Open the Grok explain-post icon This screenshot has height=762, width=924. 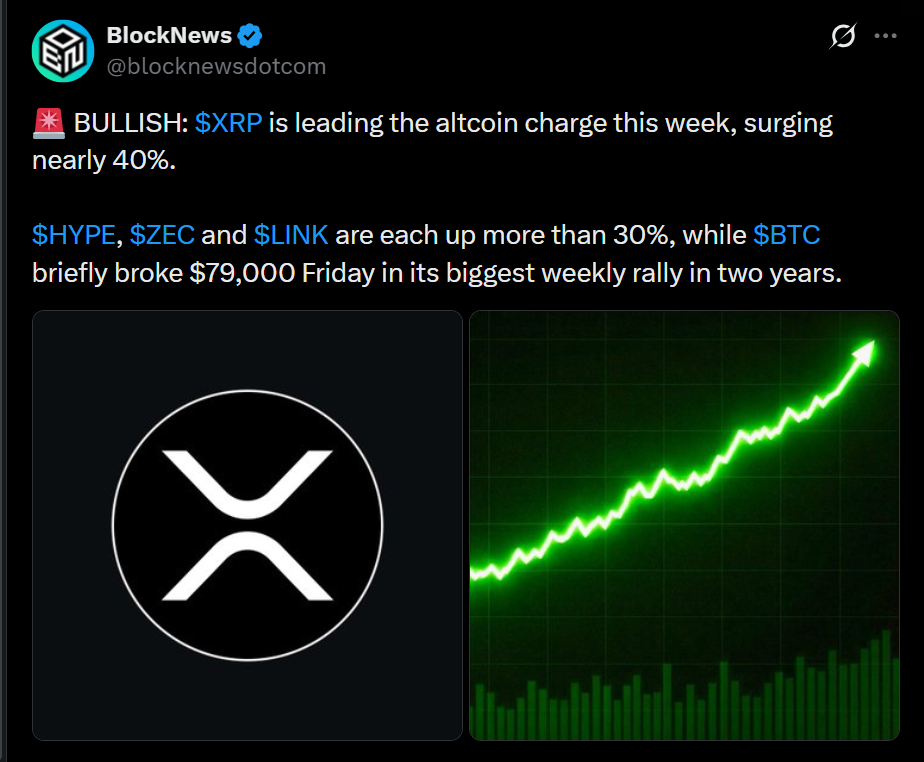click(x=843, y=36)
